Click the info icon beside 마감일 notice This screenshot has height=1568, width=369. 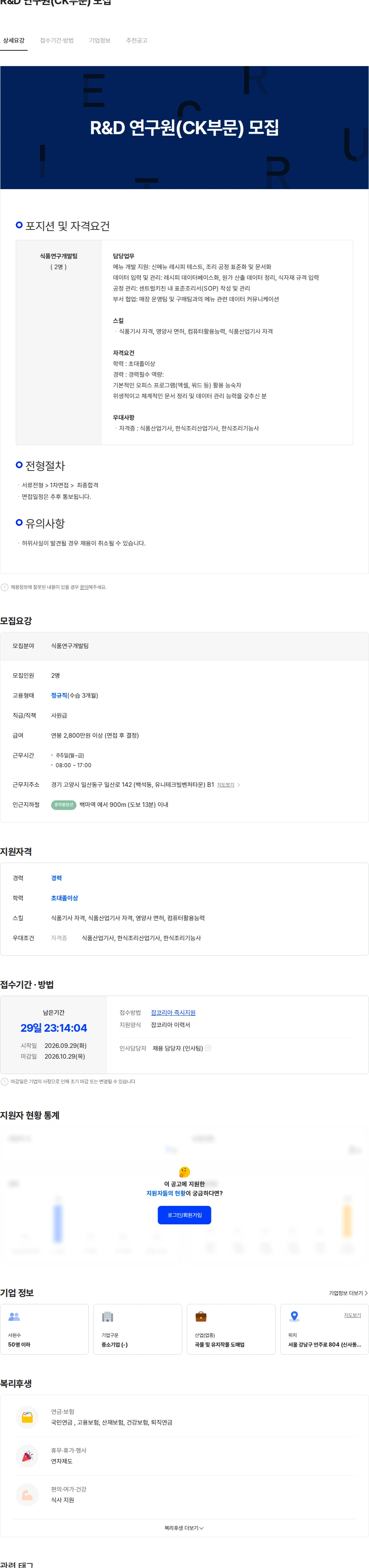click(5, 1082)
